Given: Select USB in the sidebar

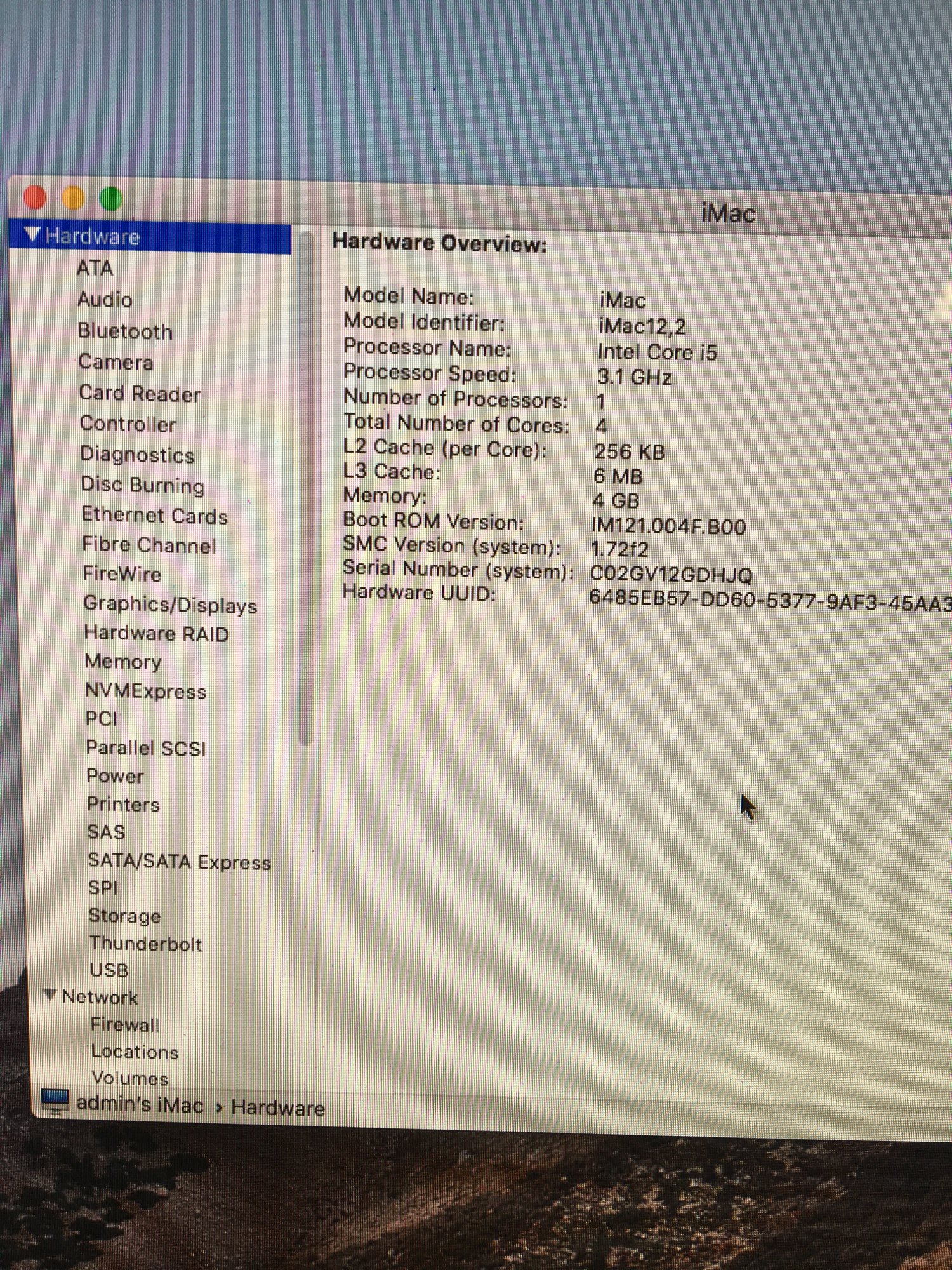Looking at the screenshot, I should [x=109, y=970].
